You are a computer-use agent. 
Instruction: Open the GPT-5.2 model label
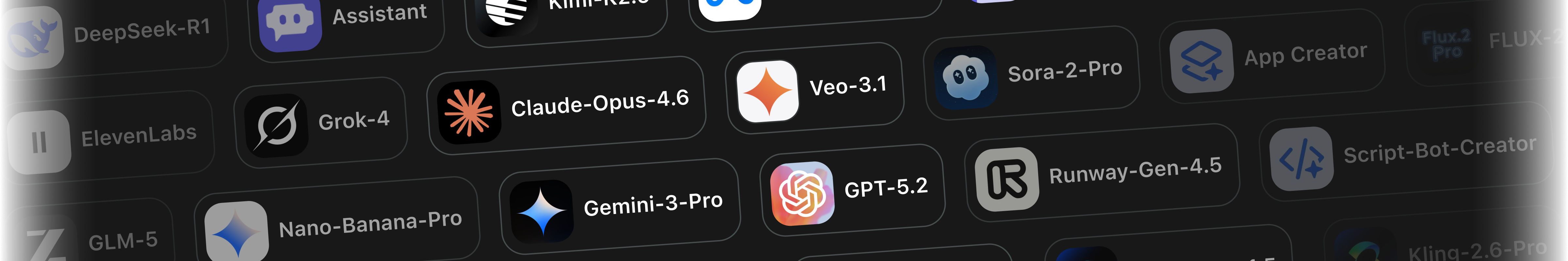point(886,187)
